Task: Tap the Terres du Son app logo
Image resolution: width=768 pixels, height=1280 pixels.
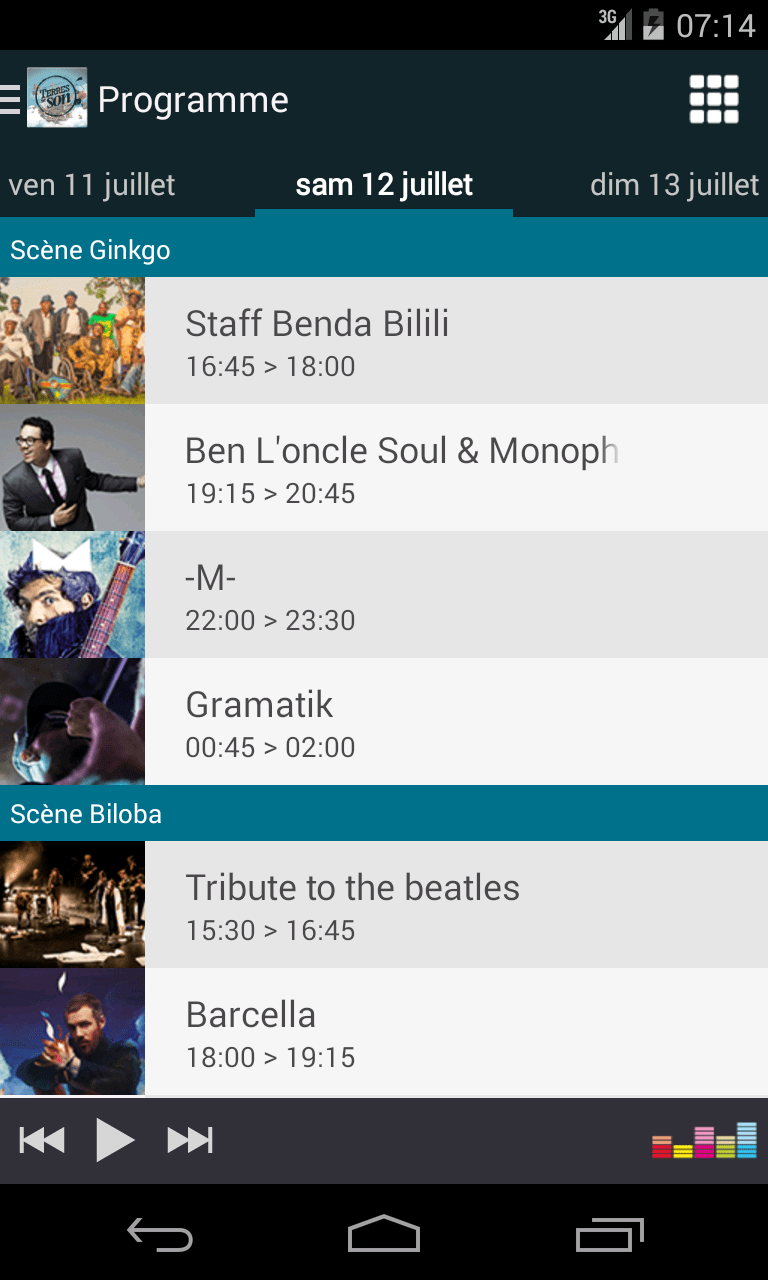Action: pos(57,98)
